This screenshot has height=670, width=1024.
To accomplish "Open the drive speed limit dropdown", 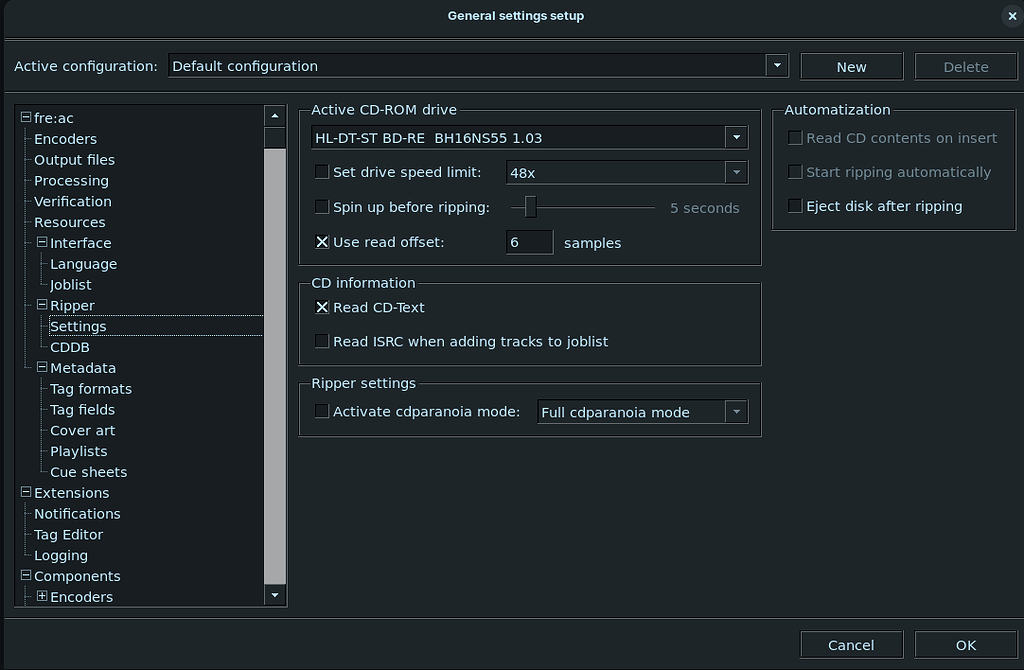I will tap(736, 172).
